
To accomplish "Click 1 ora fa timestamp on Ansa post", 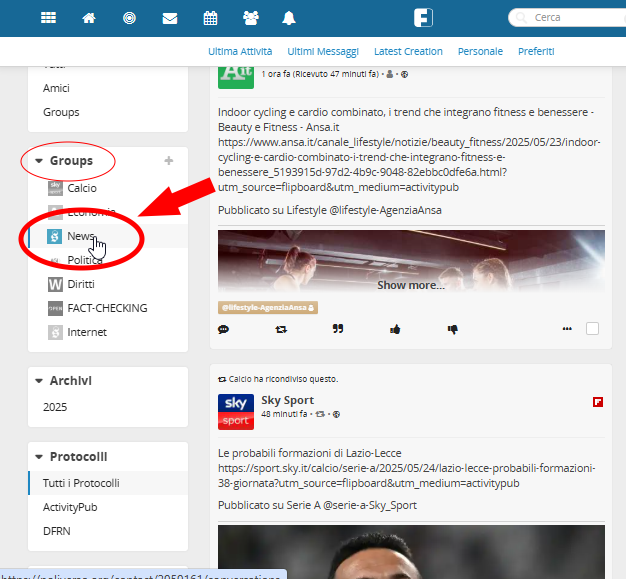I will [x=320, y=74].
